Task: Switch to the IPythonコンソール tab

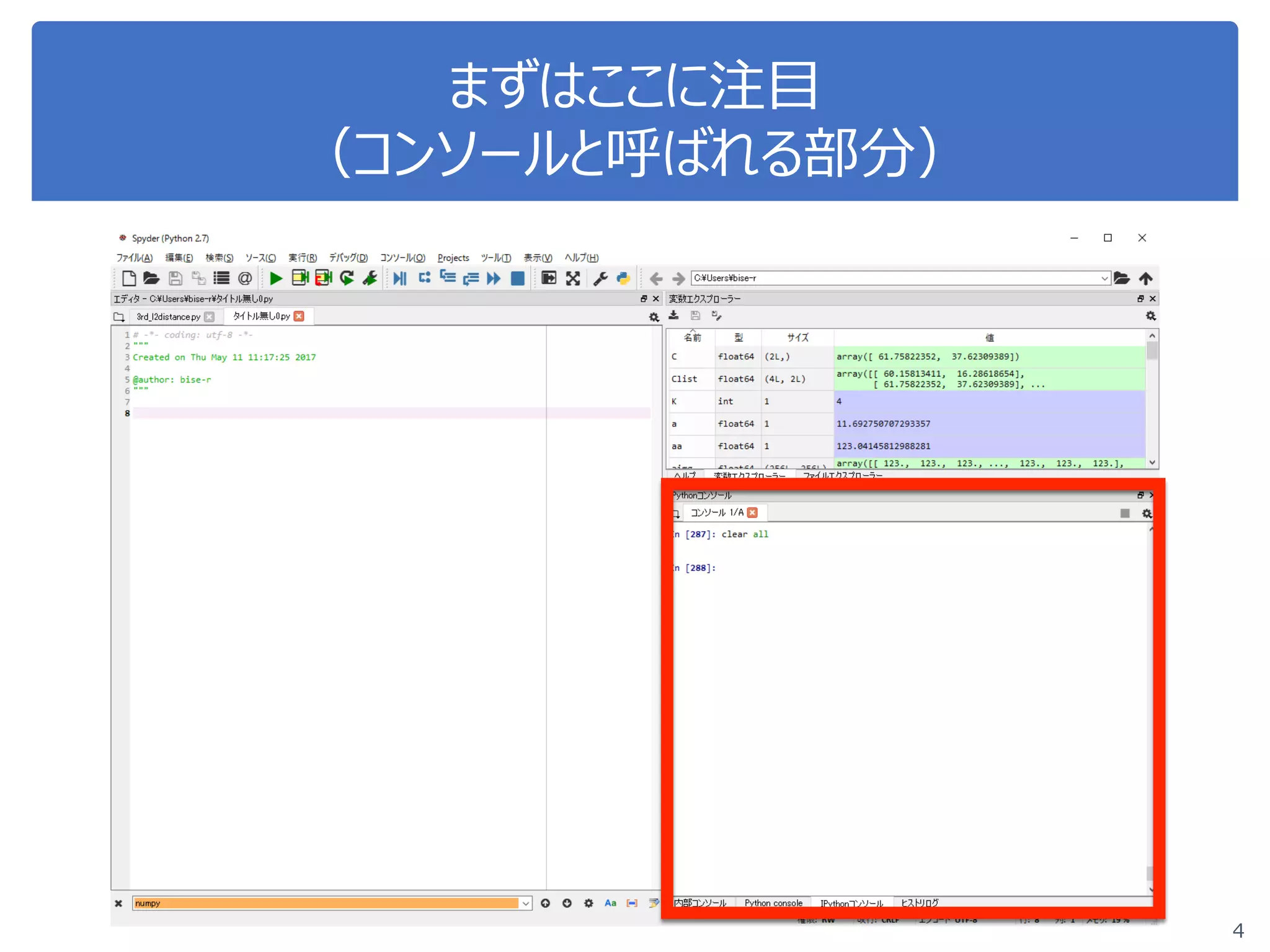Action: pyautogui.click(x=851, y=903)
